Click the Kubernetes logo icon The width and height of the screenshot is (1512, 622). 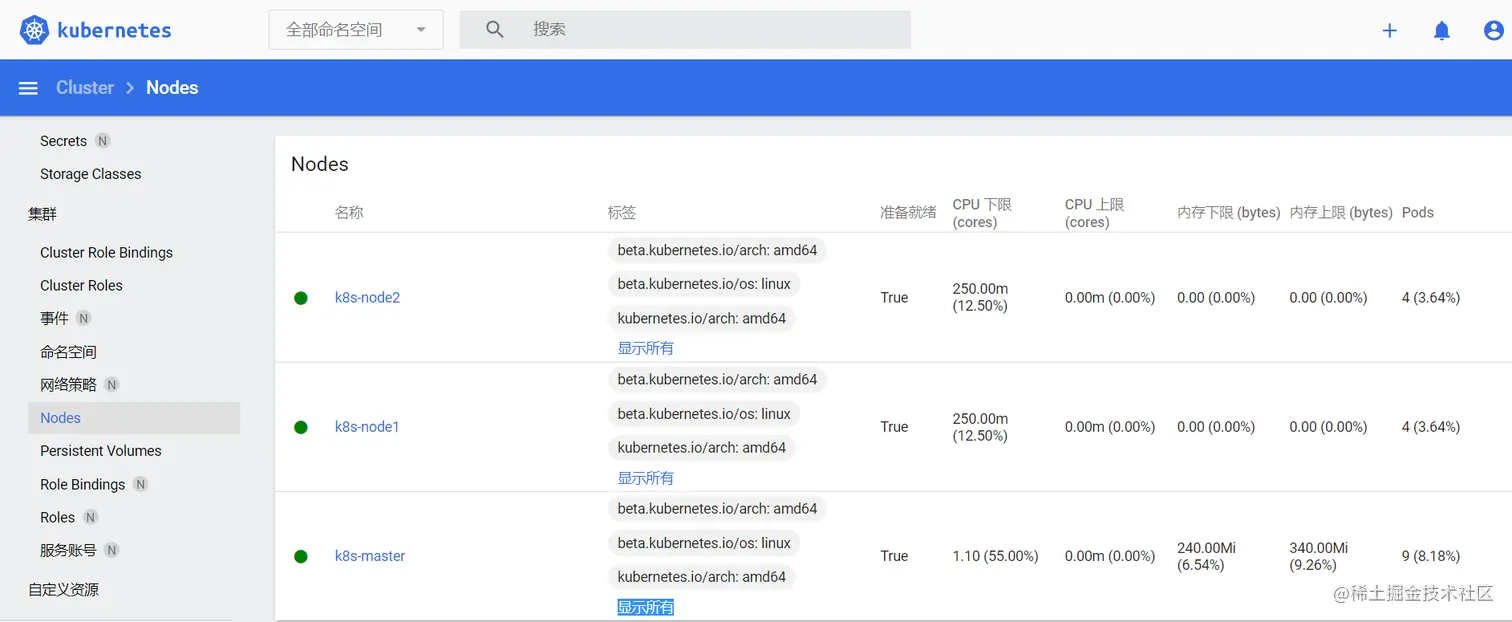click(34, 30)
